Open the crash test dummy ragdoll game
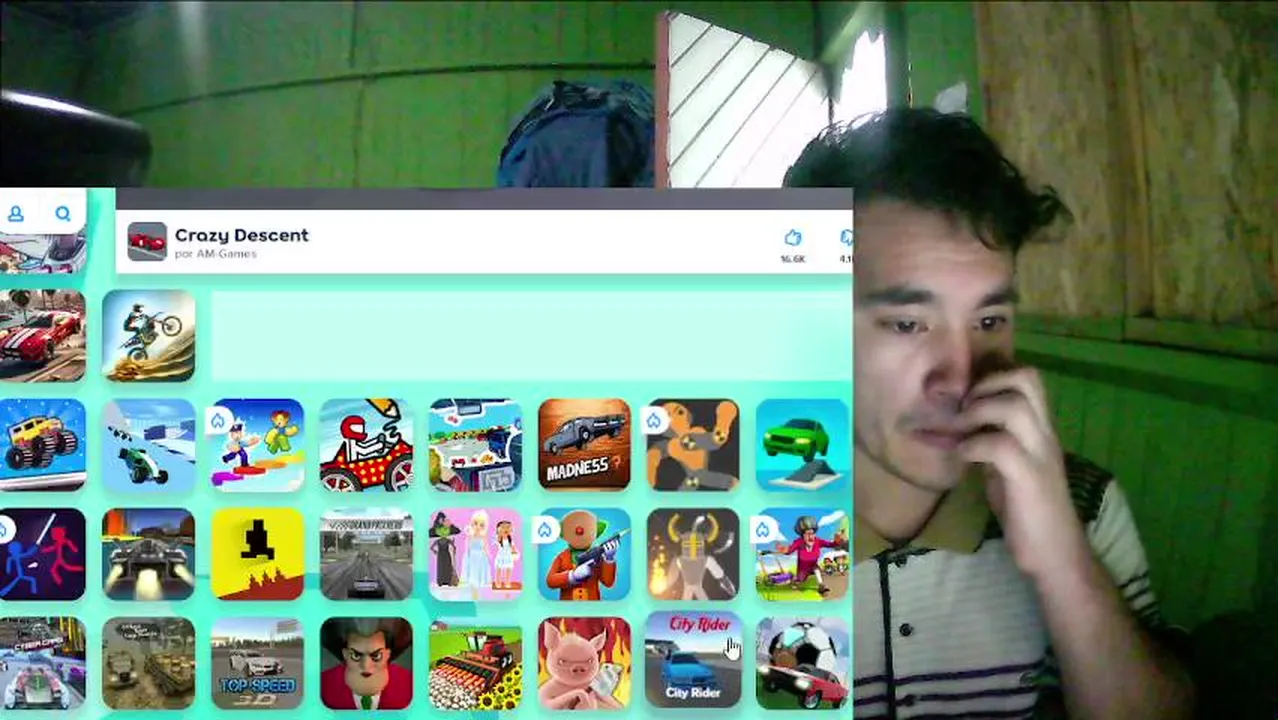 coord(693,445)
